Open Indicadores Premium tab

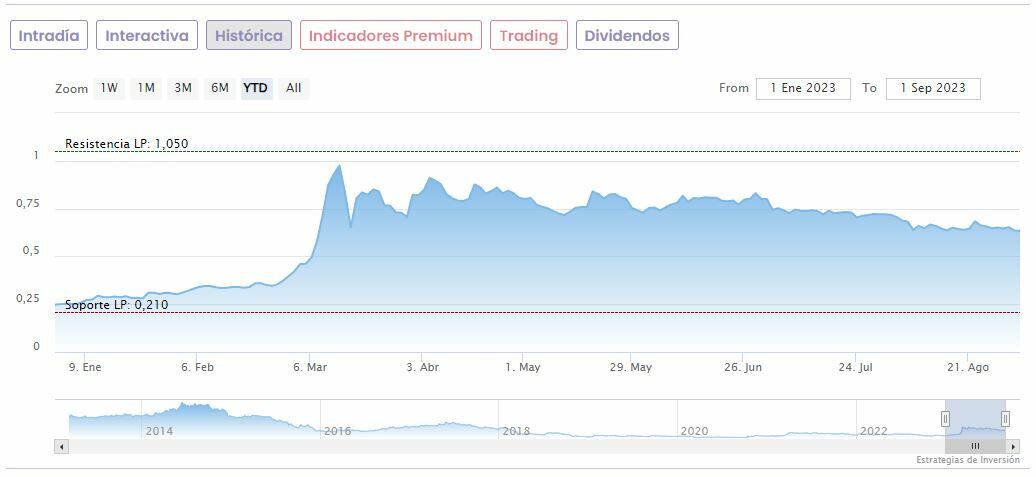pos(390,36)
